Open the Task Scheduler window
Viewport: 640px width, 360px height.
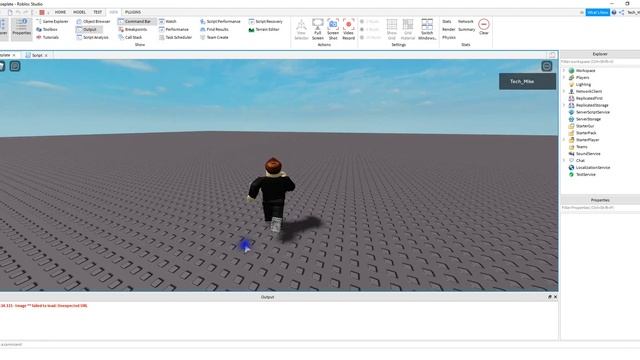point(176,37)
